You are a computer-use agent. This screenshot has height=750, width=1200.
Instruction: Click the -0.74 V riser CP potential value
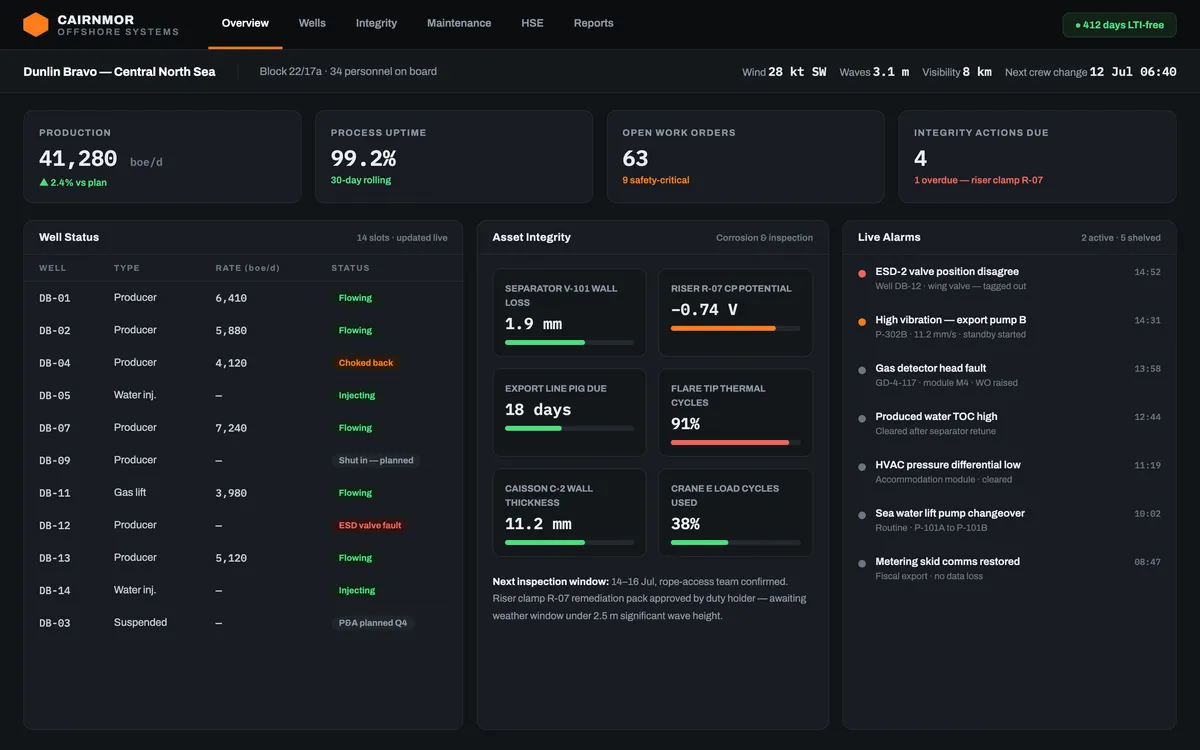click(704, 310)
